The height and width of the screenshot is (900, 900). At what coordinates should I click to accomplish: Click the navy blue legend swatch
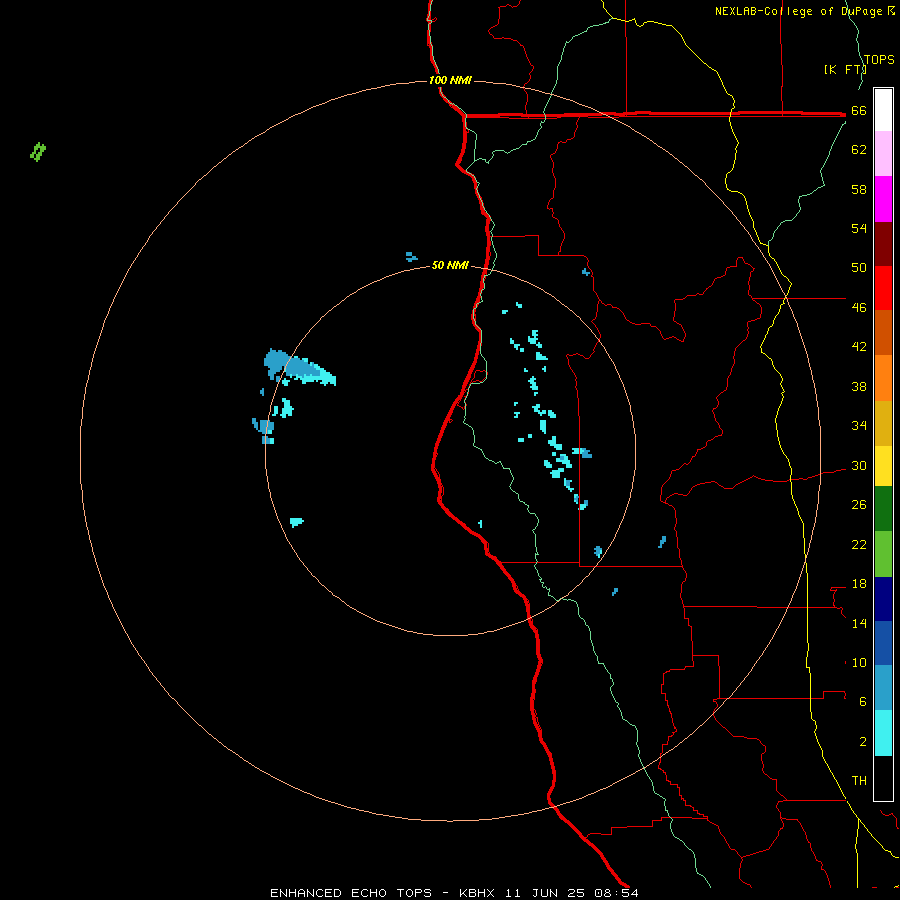click(x=883, y=599)
